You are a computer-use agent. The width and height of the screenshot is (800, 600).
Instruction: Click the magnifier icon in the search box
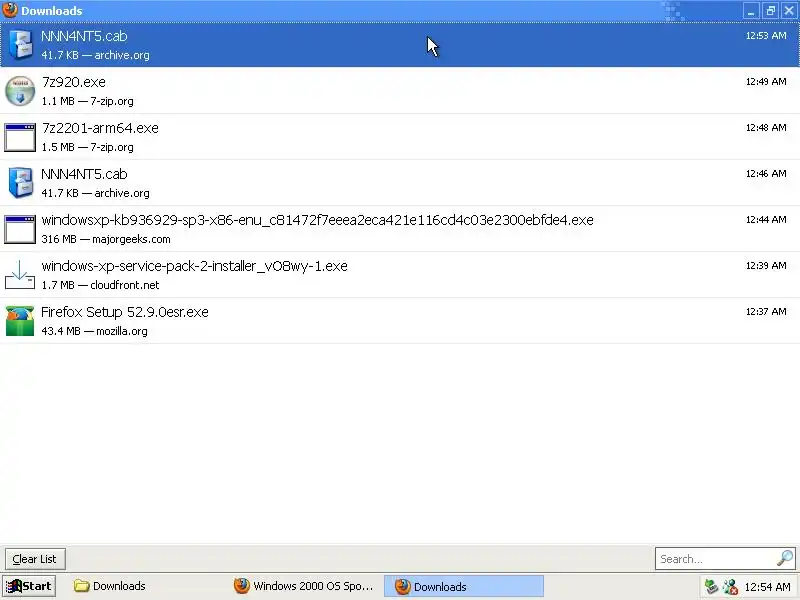tap(784, 559)
